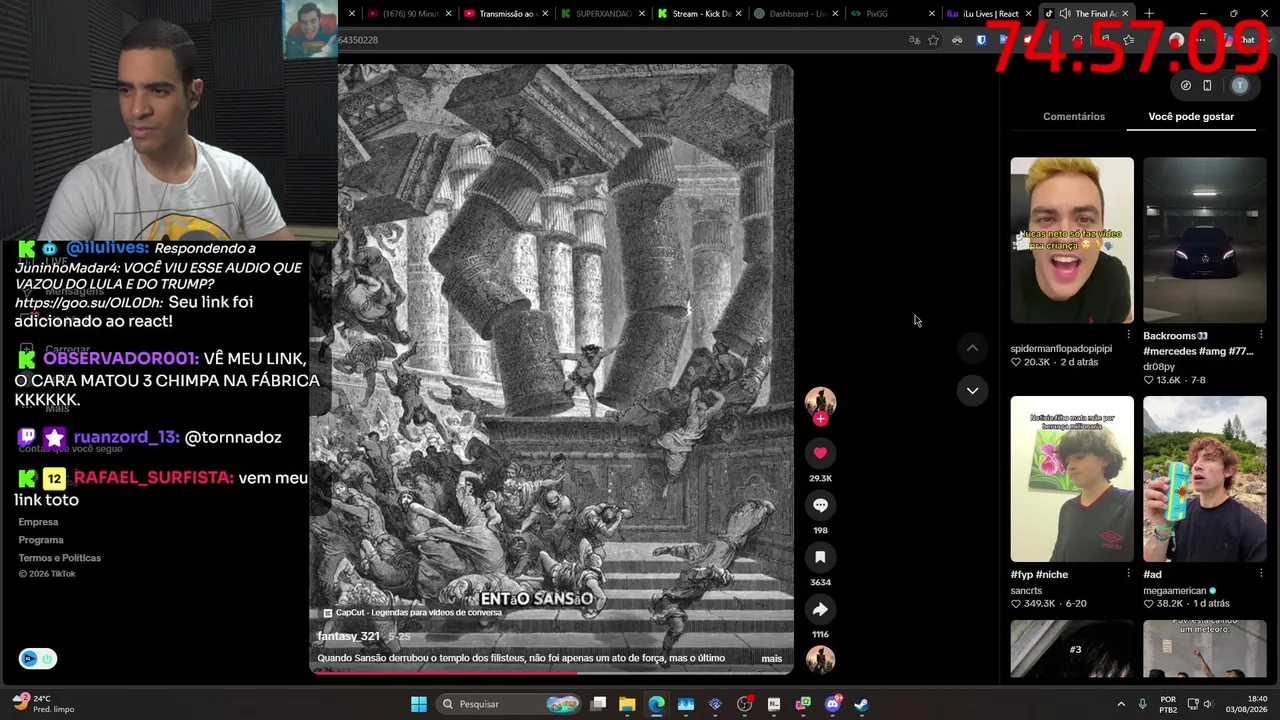The image size is (1280, 720).
Task: Play the #ad megaamerican video thumbnail
Action: point(1205,479)
